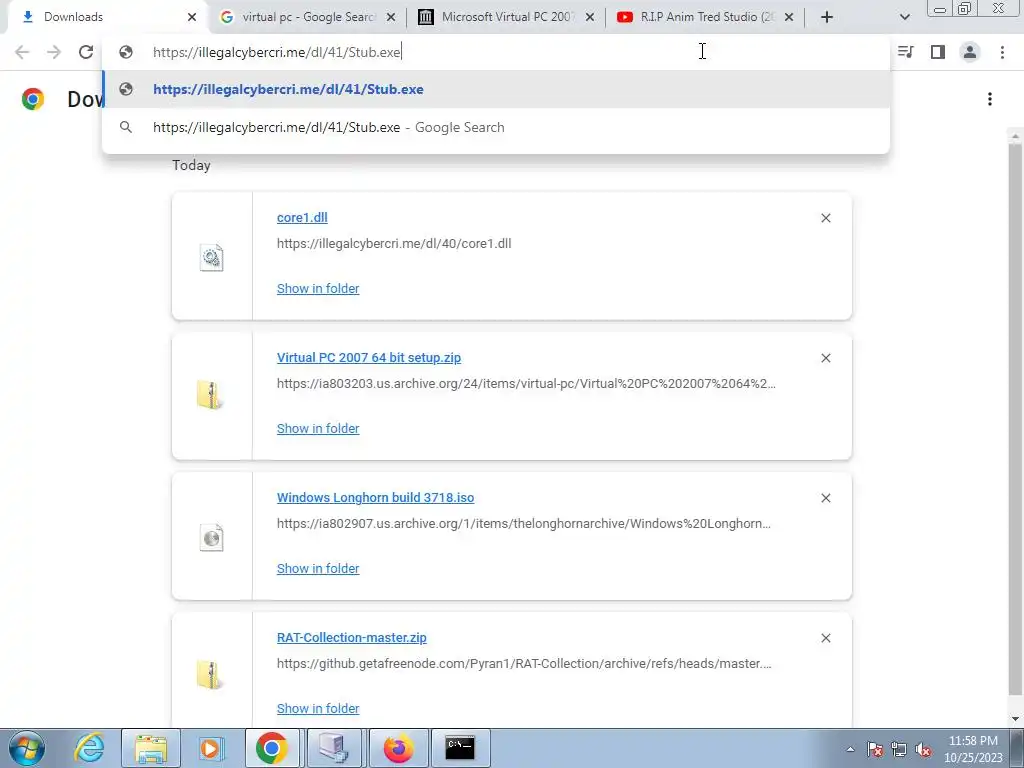Click the core1.dll file icon
The width and height of the screenshot is (1024, 768).
[x=211, y=258]
